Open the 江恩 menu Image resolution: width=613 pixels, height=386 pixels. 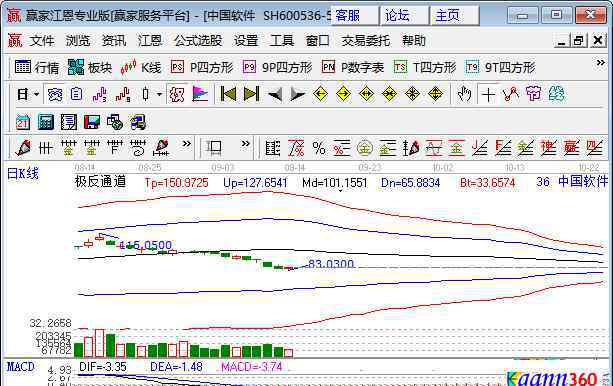[x=150, y=41]
